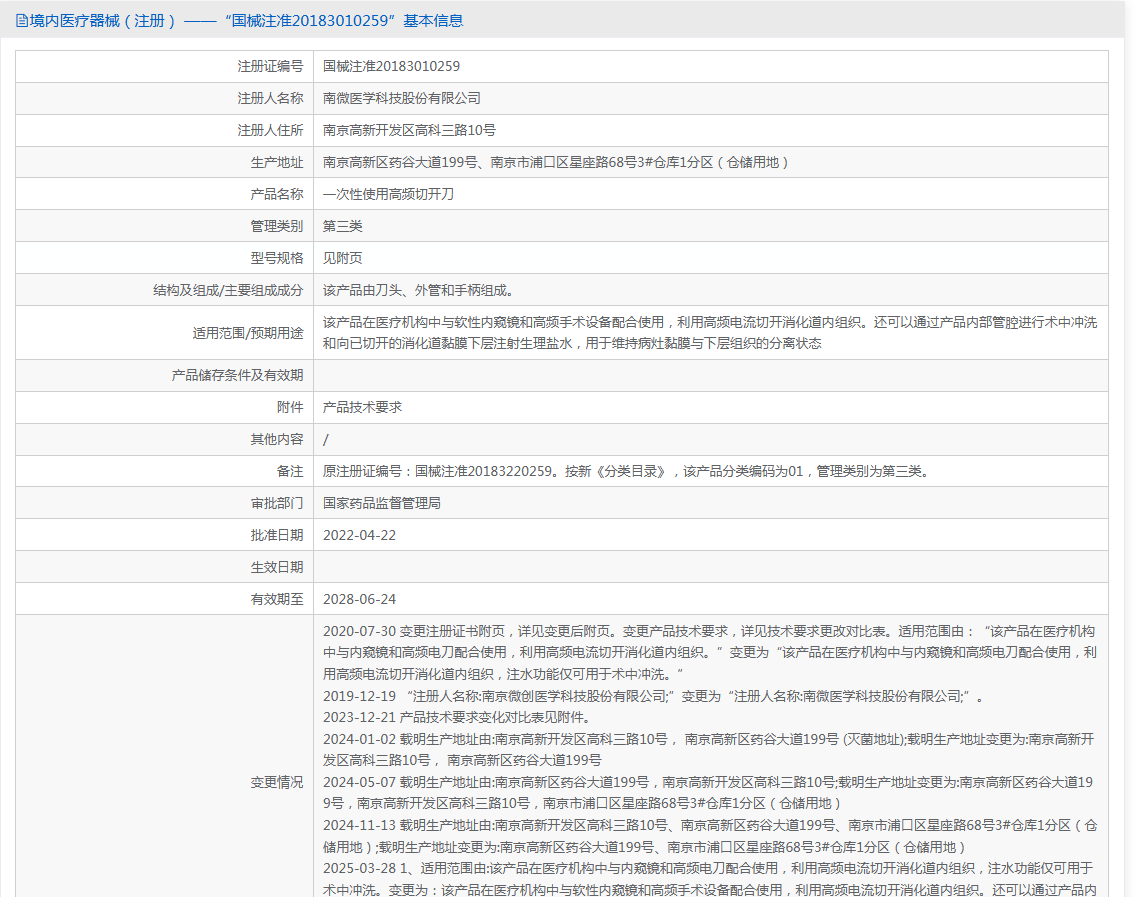Viewport: 1143px width, 897px height.
Task: Click the label 产品储存条件及有效期
Action: point(237,375)
